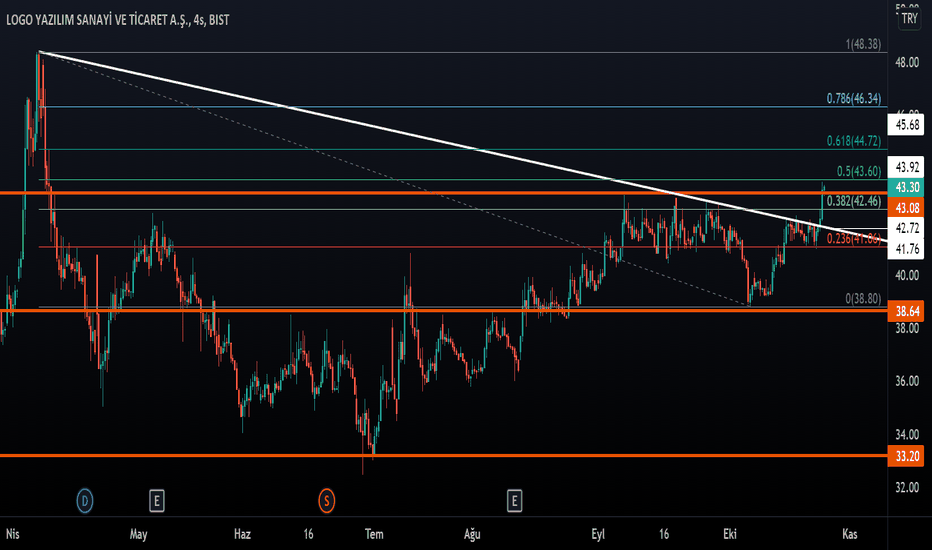Click the earnings 'E' marker near May
The height and width of the screenshot is (550, 932).
point(156,501)
